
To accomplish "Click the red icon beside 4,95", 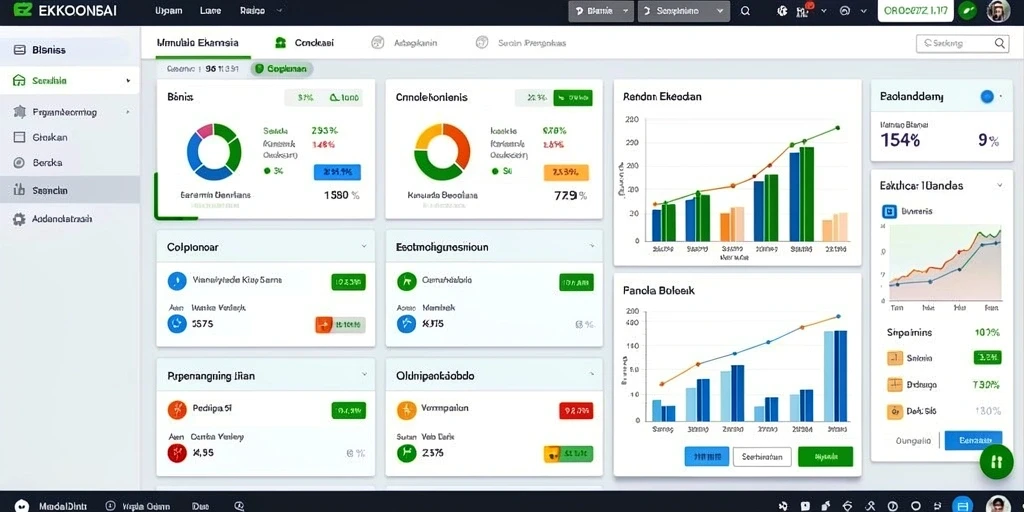I will pyautogui.click(x=177, y=453).
